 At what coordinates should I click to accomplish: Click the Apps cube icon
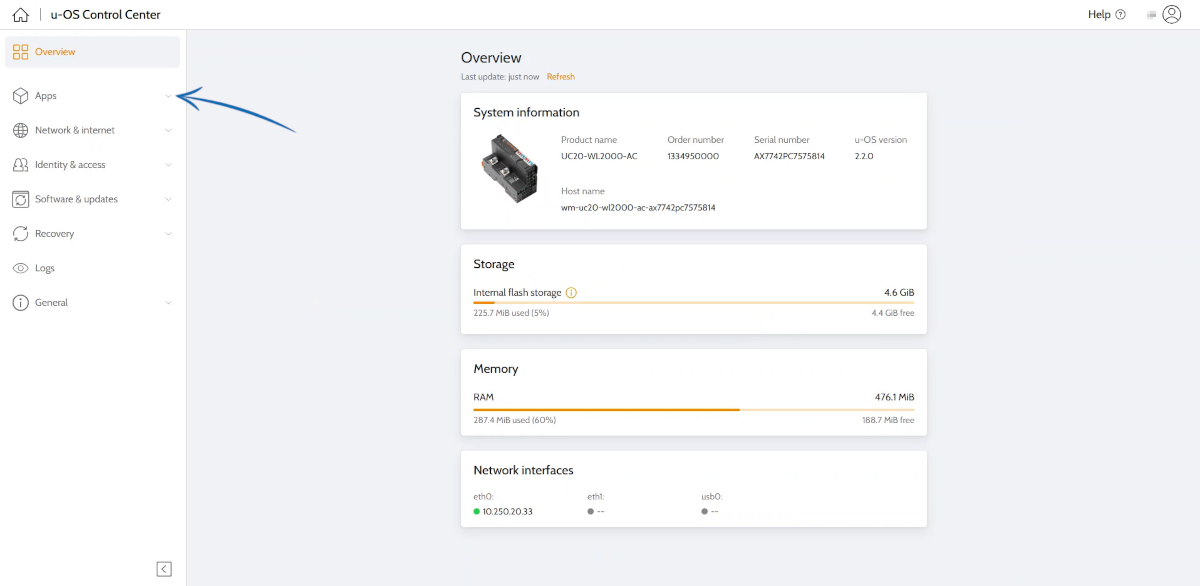click(x=20, y=96)
